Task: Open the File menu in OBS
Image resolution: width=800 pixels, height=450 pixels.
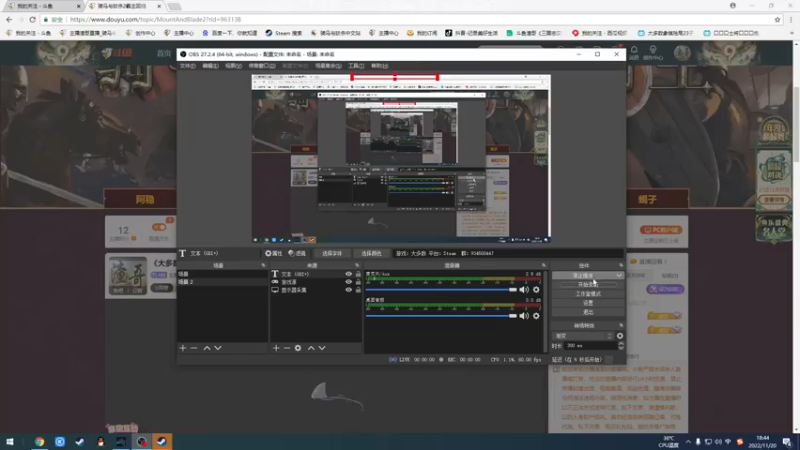Action: tap(187, 66)
